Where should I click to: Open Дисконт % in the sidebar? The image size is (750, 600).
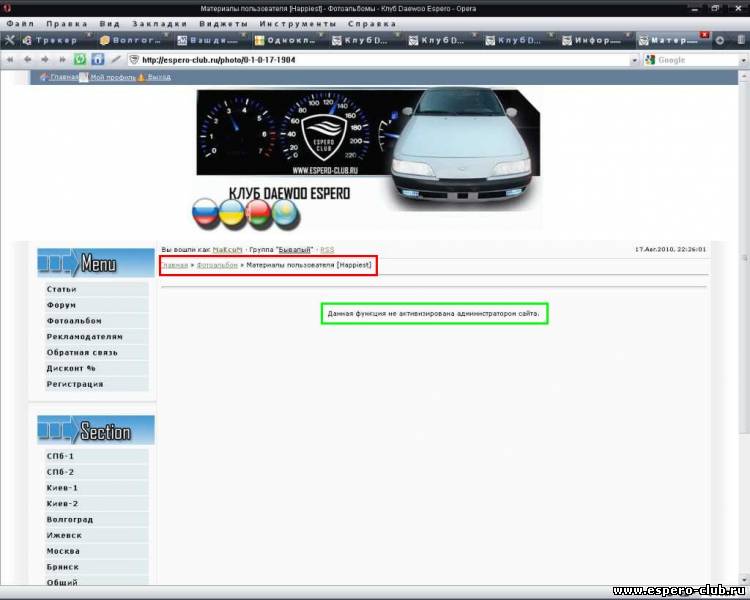[x=97, y=368]
